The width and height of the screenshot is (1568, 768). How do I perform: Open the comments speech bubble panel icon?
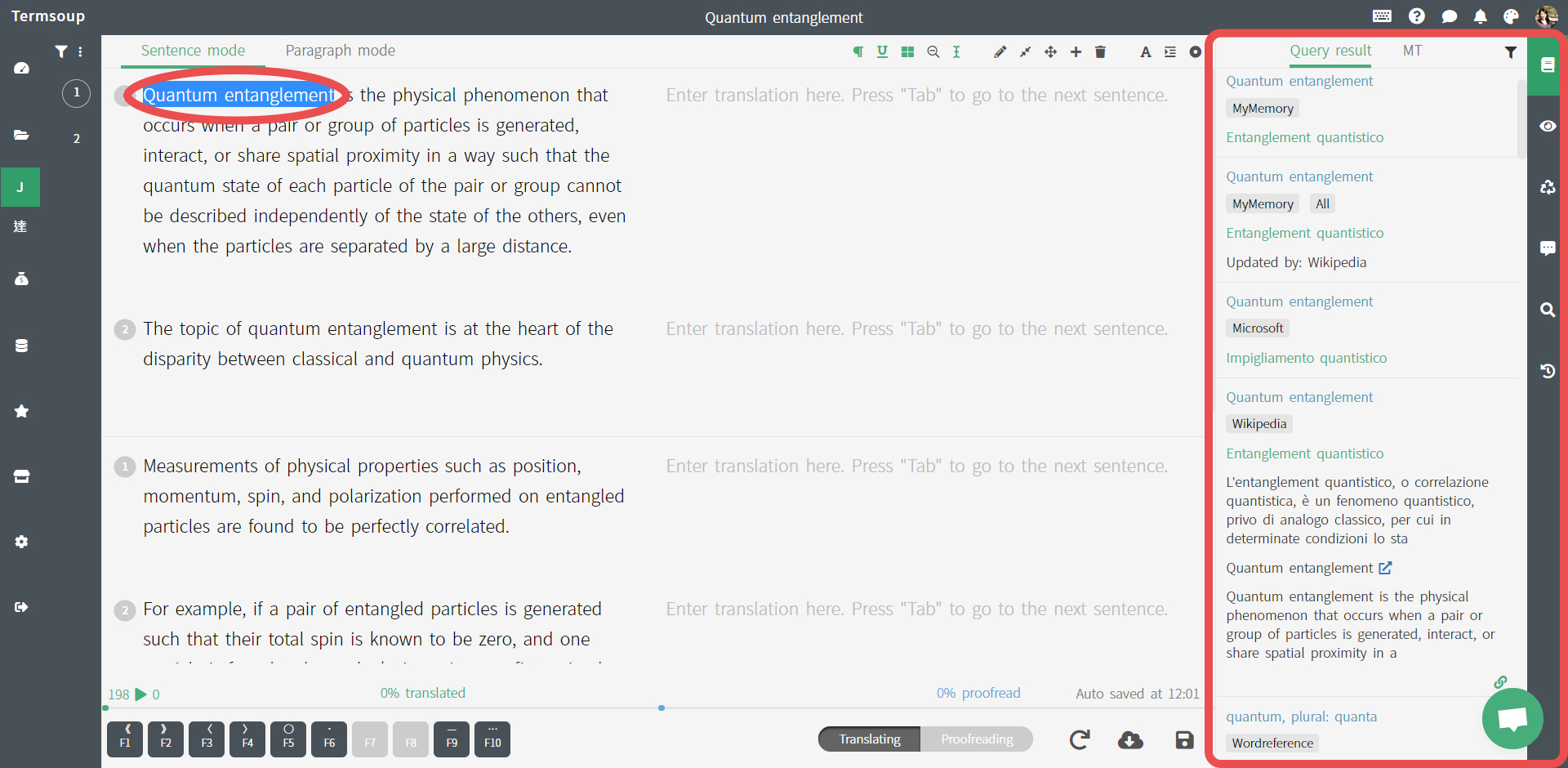(x=1548, y=248)
